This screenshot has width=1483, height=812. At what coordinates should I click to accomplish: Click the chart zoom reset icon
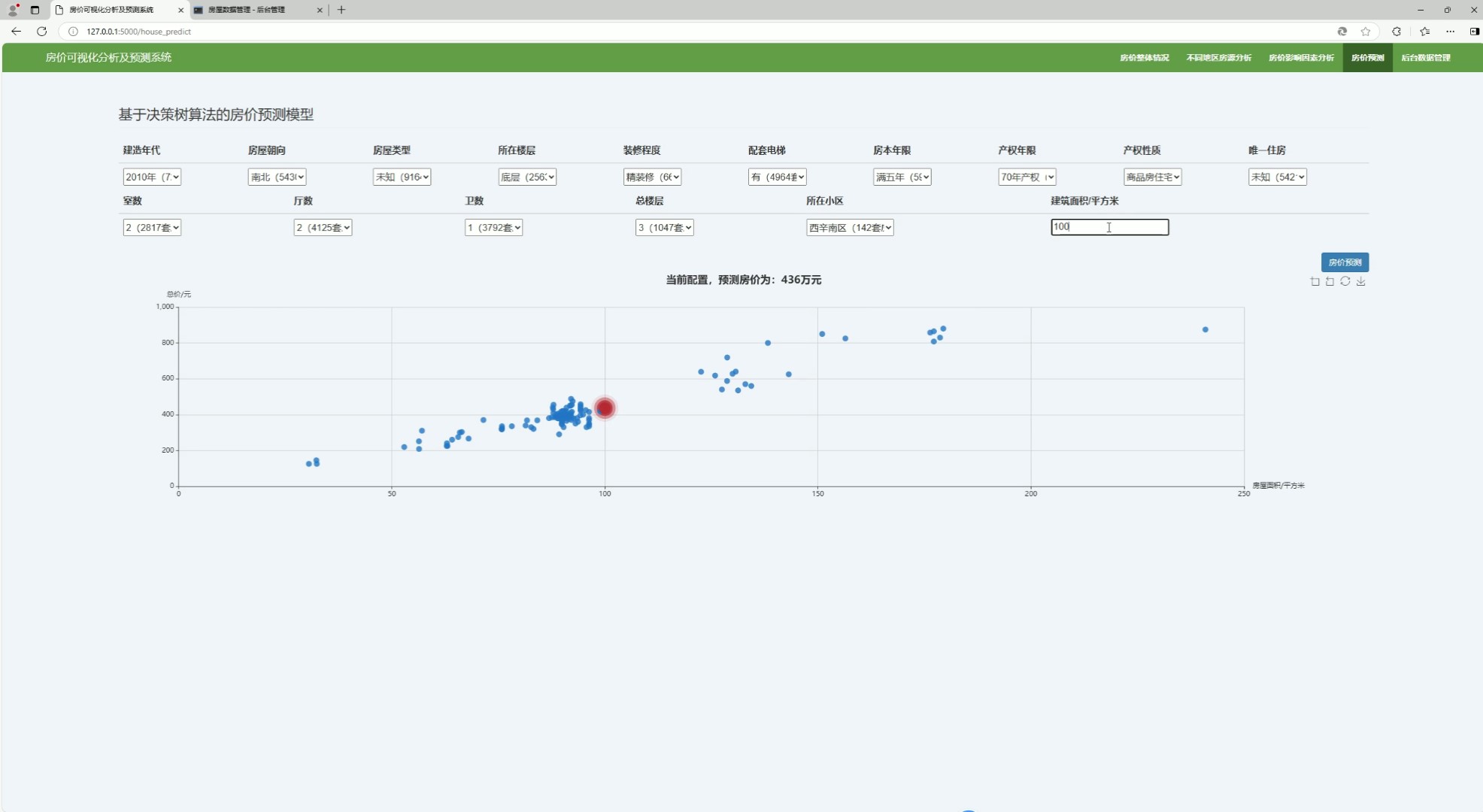(1330, 281)
